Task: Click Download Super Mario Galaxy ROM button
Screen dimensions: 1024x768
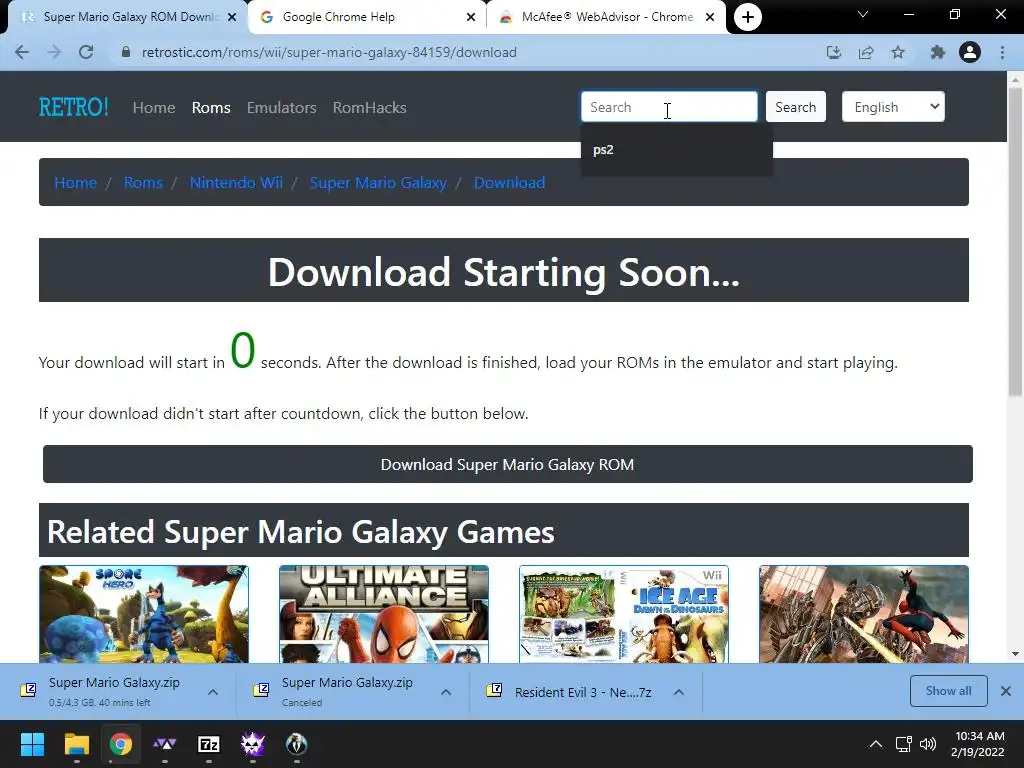Action: coord(507,464)
